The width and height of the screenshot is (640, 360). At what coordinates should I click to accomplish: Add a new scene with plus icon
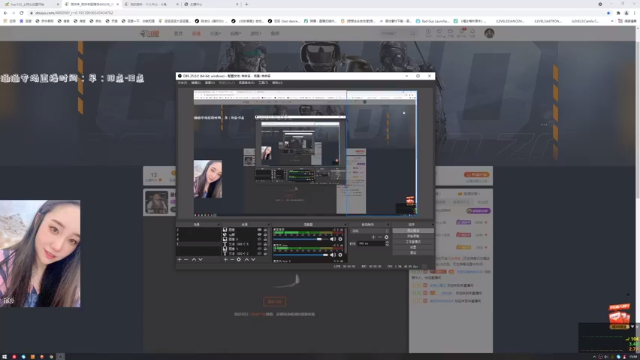180,260
